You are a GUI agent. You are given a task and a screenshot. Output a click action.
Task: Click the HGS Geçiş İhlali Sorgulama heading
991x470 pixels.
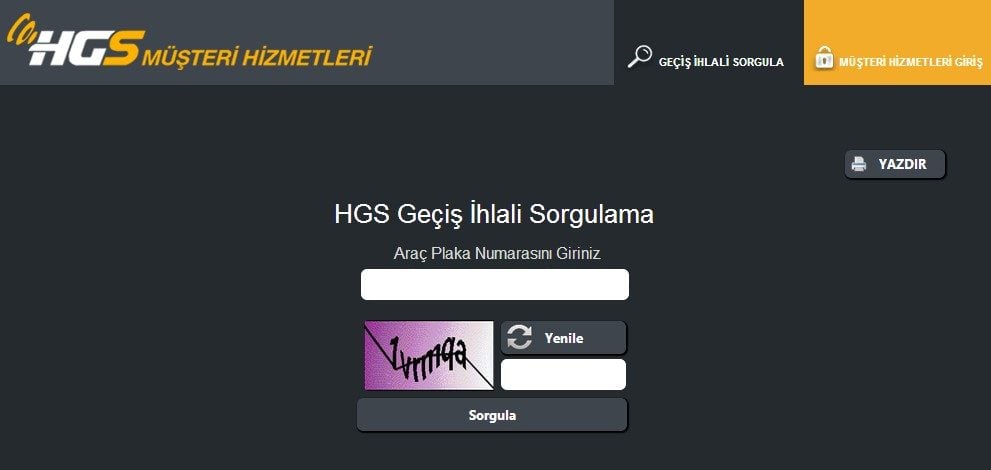494,215
